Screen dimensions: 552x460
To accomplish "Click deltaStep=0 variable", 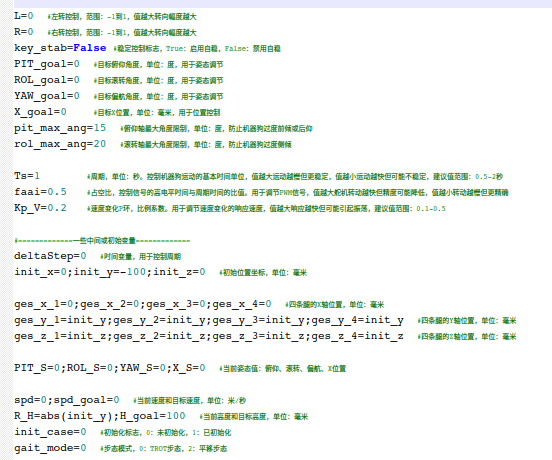I will (x=50, y=256).
